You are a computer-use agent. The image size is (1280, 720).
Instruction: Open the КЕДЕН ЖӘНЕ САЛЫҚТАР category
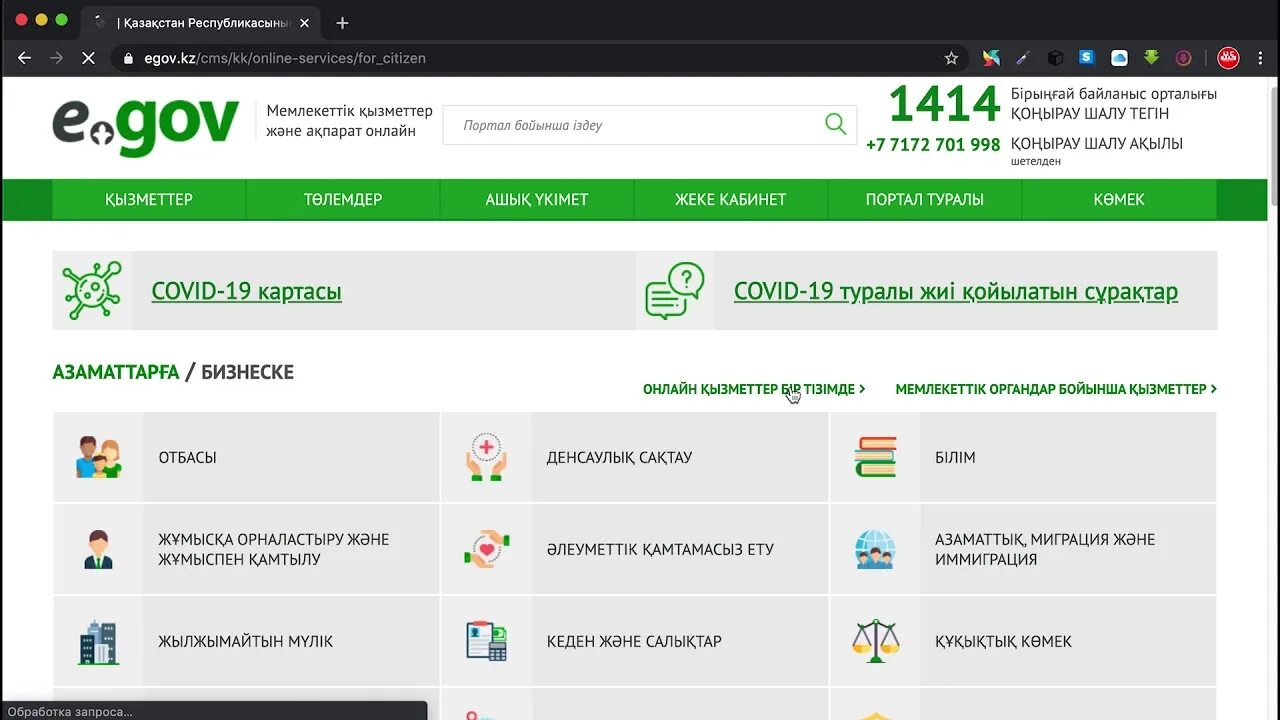(x=635, y=641)
